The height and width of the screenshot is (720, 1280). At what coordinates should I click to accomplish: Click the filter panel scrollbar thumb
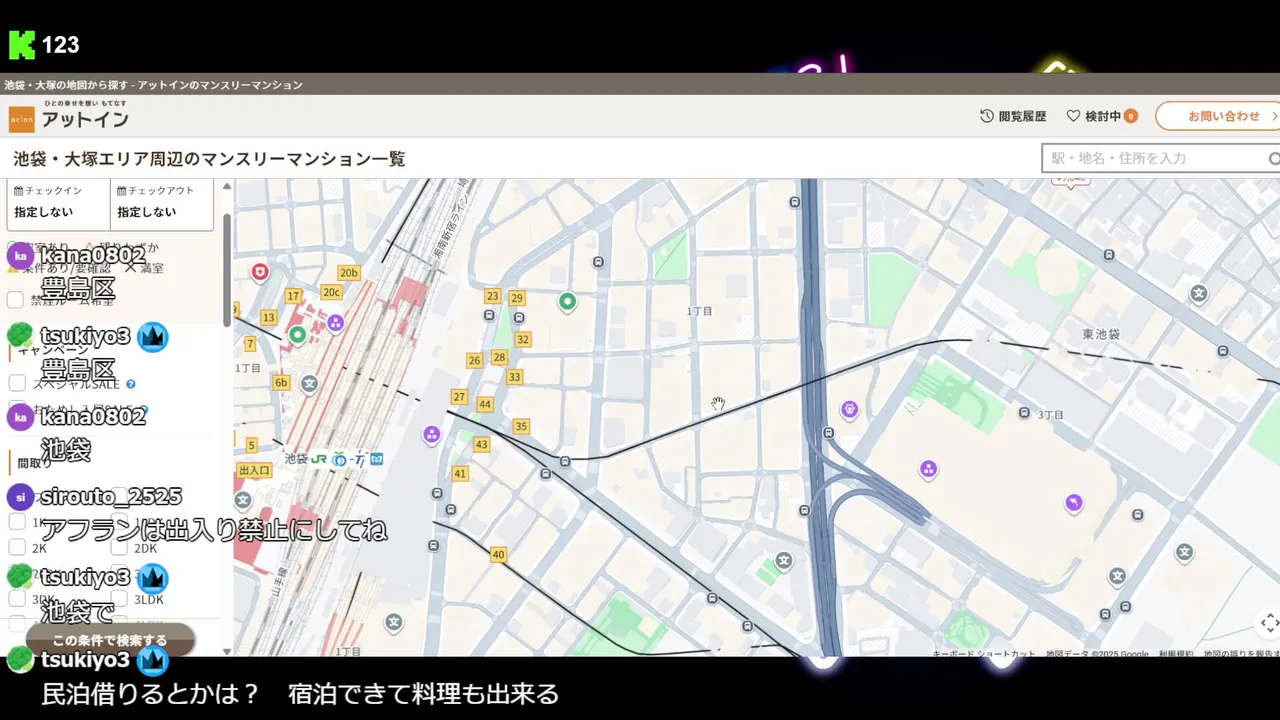[x=227, y=268]
